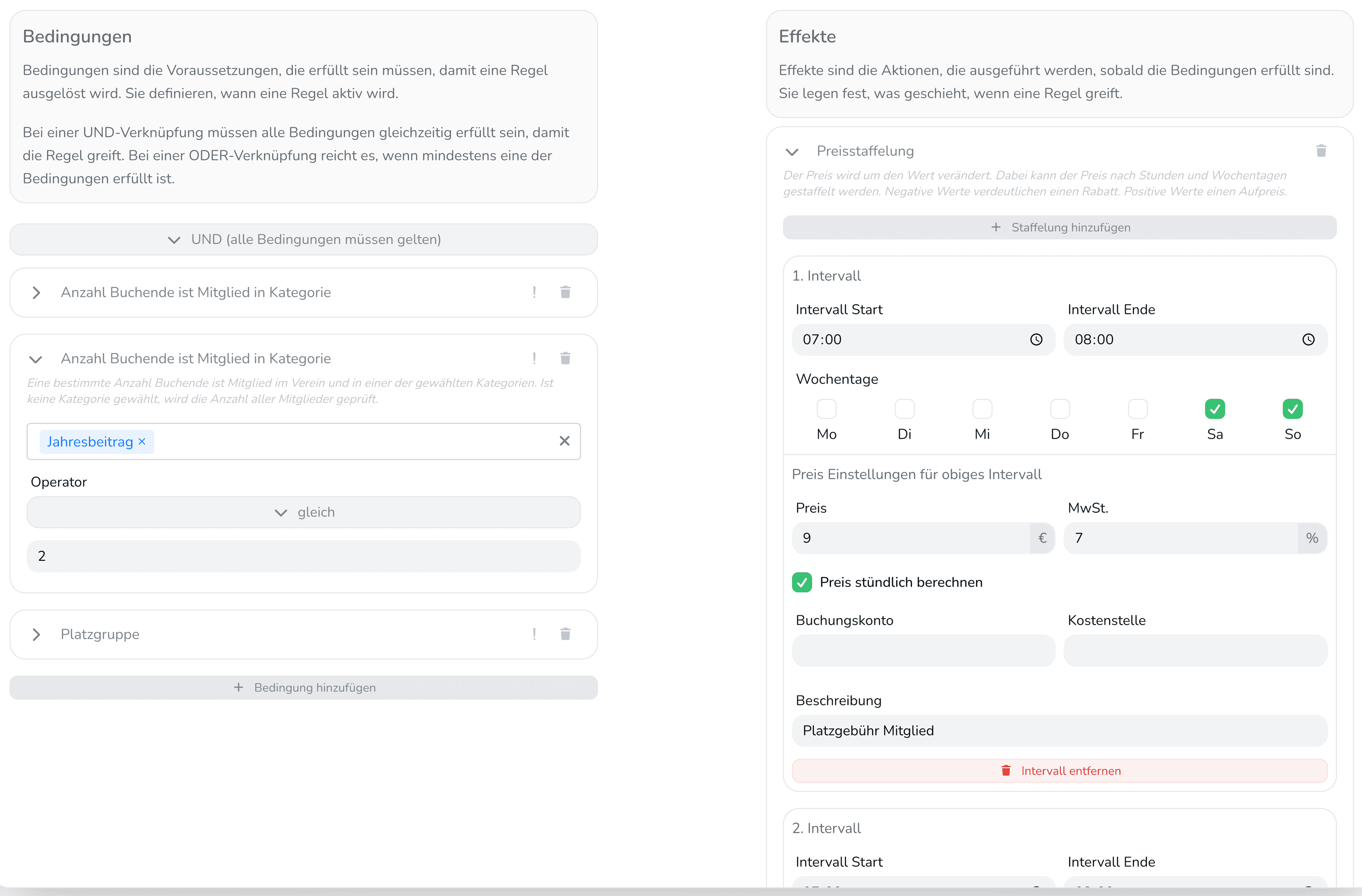Click trash icon of expanded Kategorie condition
This screenshot has height=896, width=1362.
565,359
